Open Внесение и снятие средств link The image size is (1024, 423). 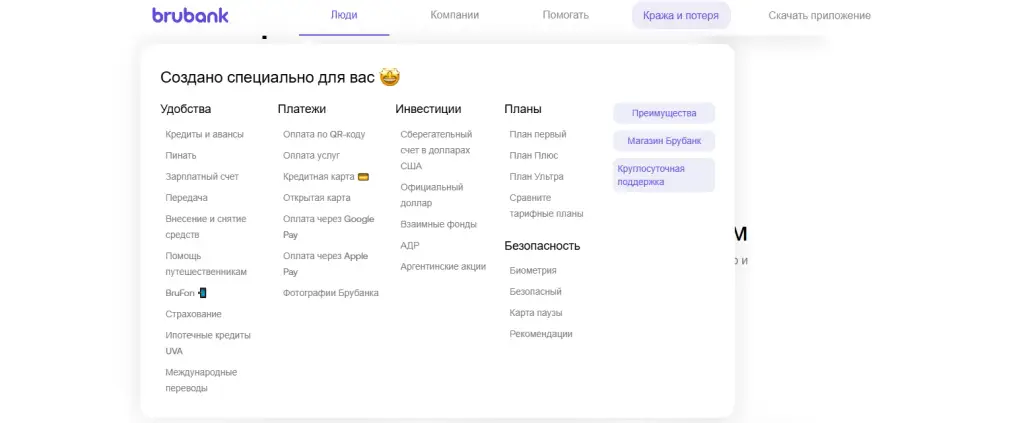pos(206,227)
